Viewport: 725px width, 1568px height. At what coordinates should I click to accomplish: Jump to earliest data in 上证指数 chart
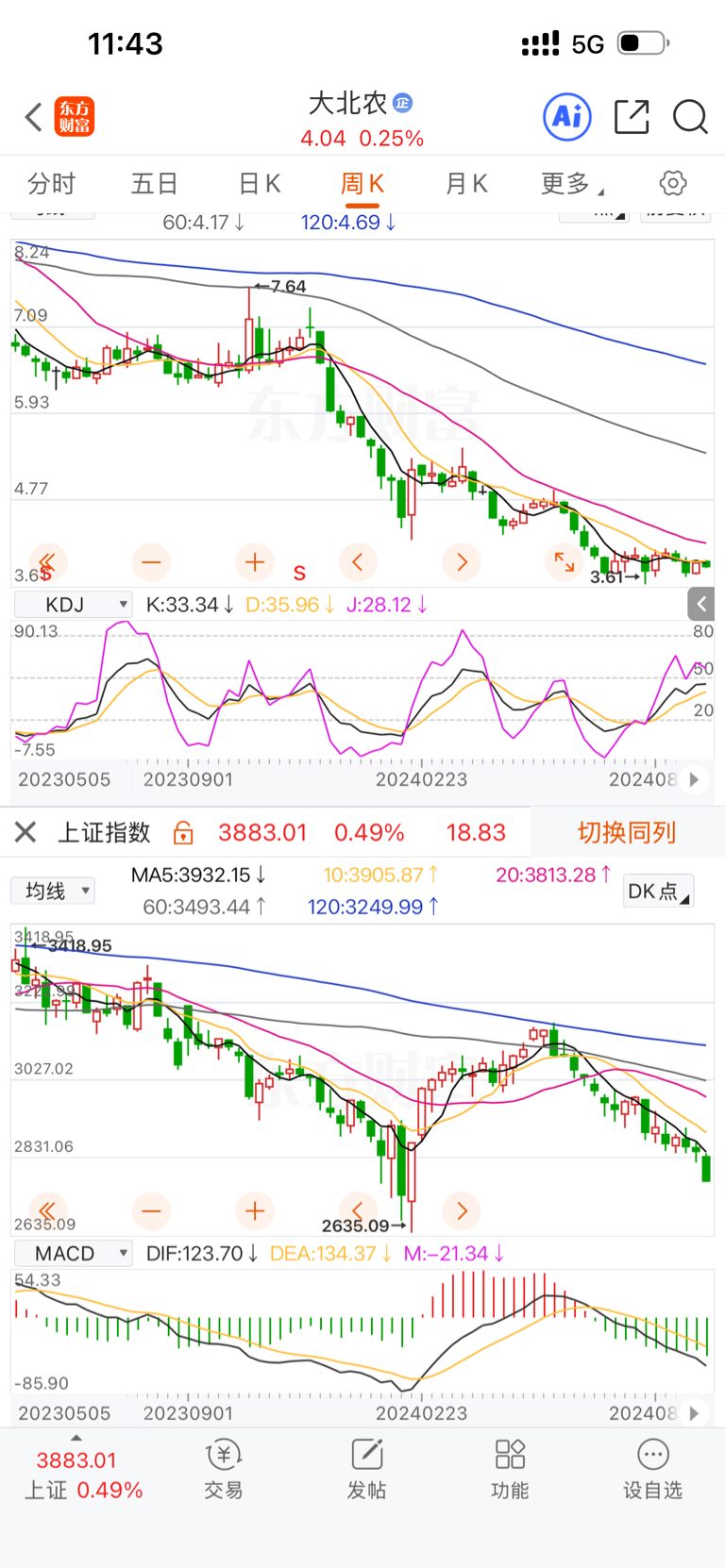(x=47, y=1210)
